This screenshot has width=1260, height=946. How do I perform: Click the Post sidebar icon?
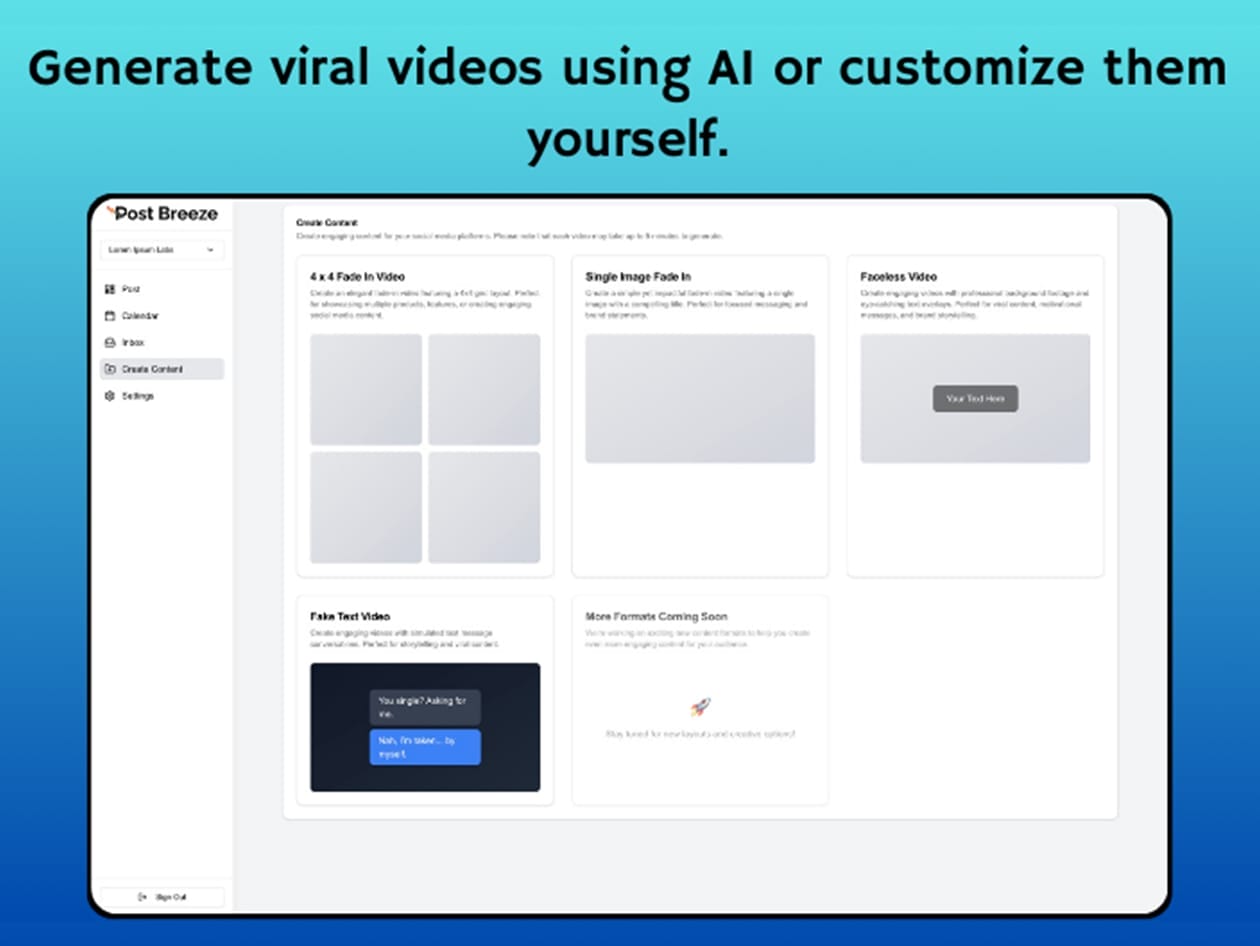point(110,289)
